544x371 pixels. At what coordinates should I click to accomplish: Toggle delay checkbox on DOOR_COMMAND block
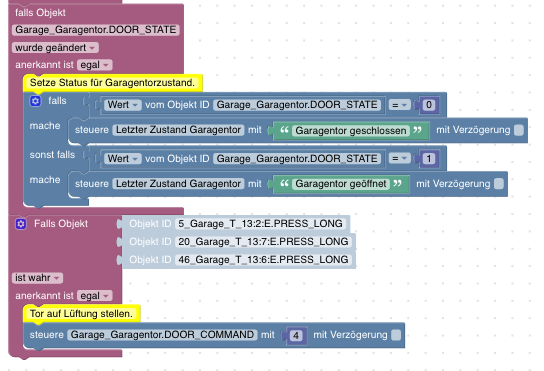[396, 335]
